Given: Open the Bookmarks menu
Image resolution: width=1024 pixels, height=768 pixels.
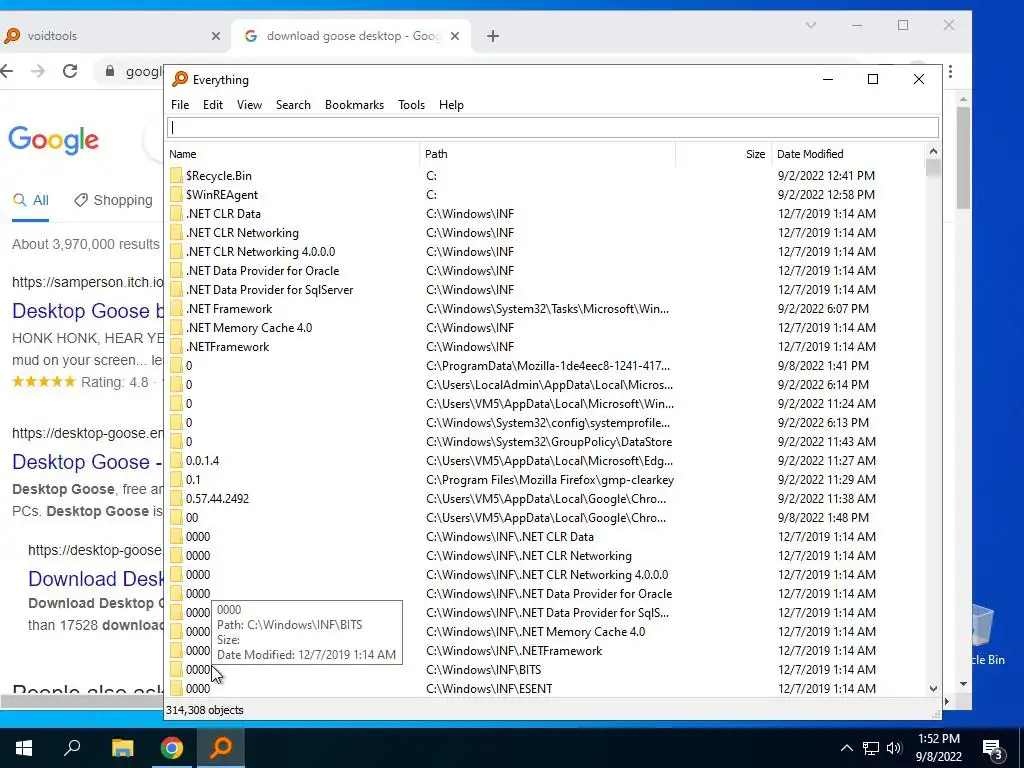Looking at the screenshot, I should point(355,104).
